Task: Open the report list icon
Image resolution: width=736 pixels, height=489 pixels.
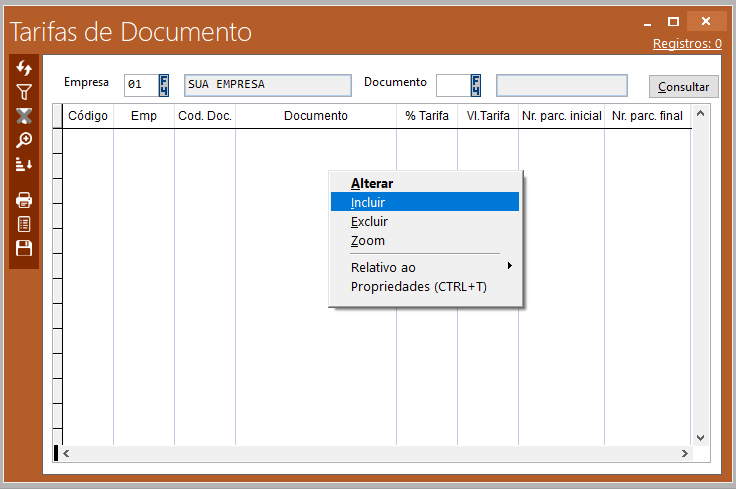Action: (x=24, y=224)
